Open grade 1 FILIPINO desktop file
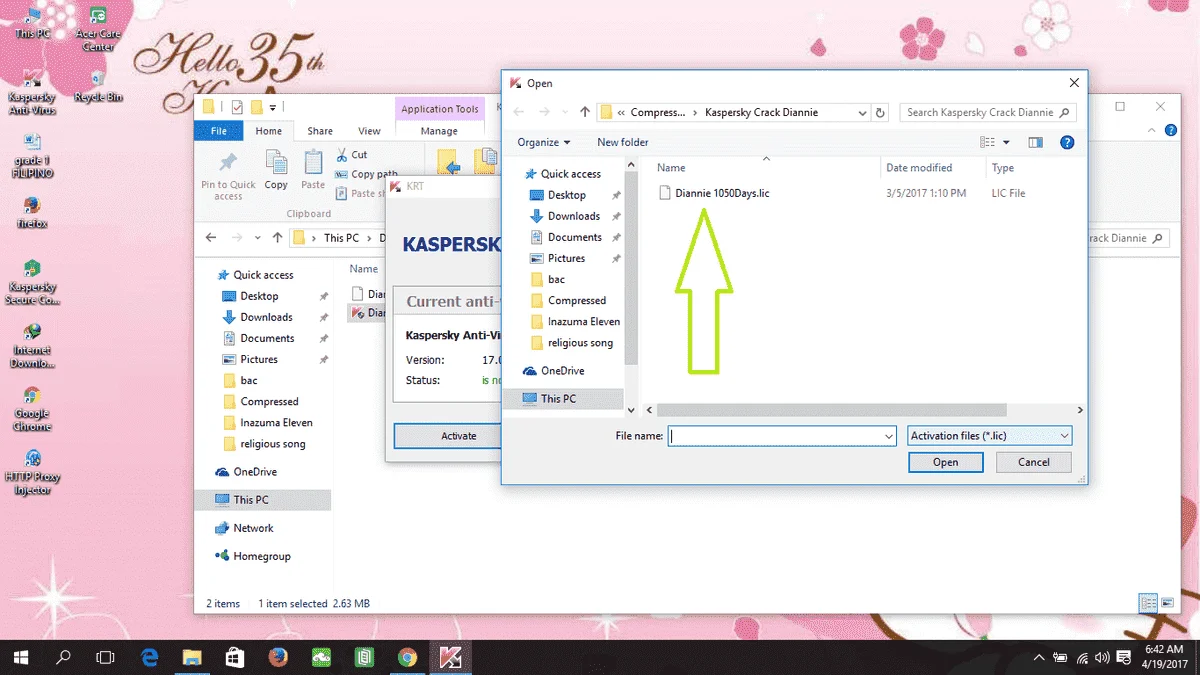 tap(32, 155)
